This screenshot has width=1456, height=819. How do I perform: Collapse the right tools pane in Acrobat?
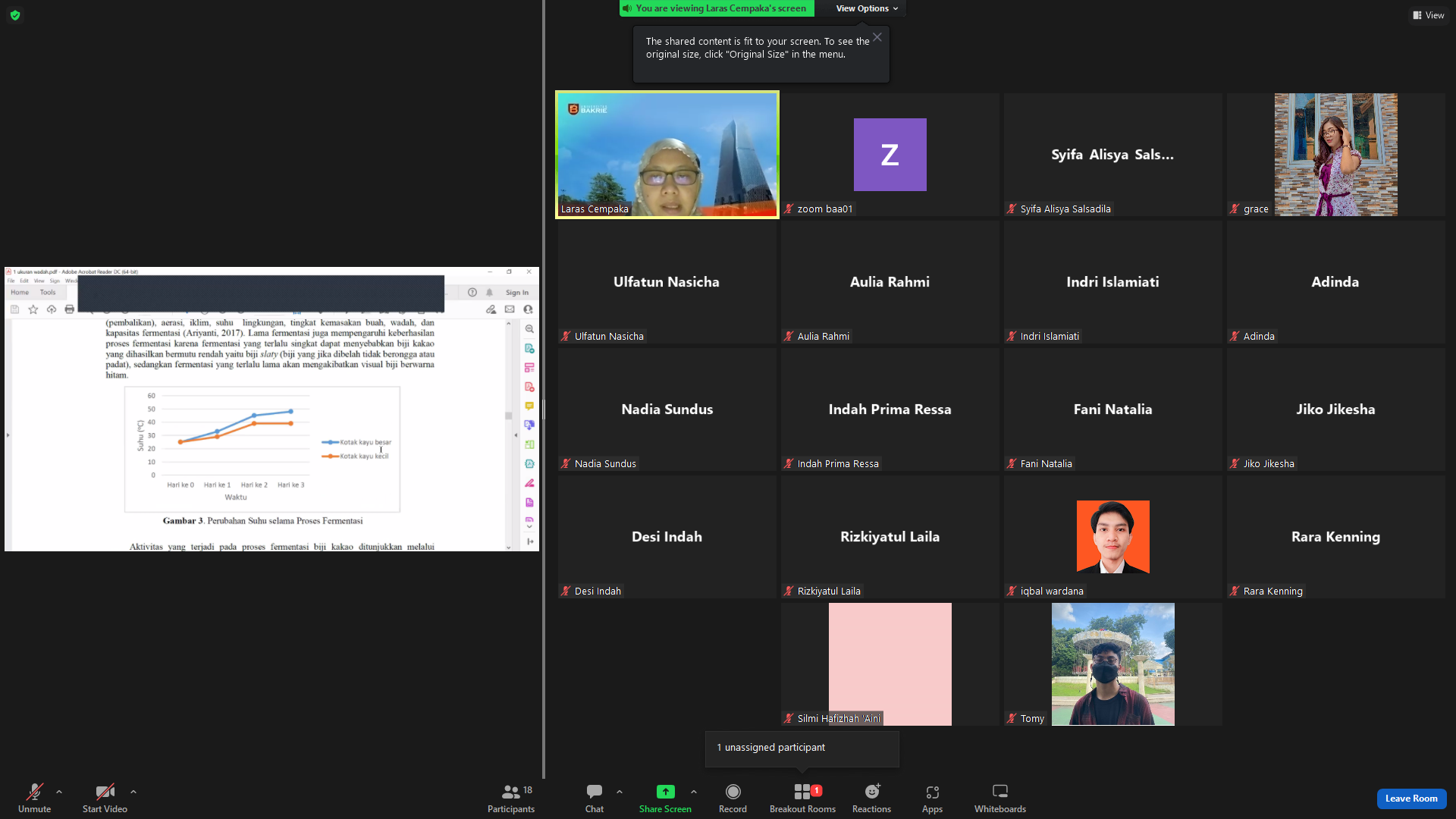(516, 435)
